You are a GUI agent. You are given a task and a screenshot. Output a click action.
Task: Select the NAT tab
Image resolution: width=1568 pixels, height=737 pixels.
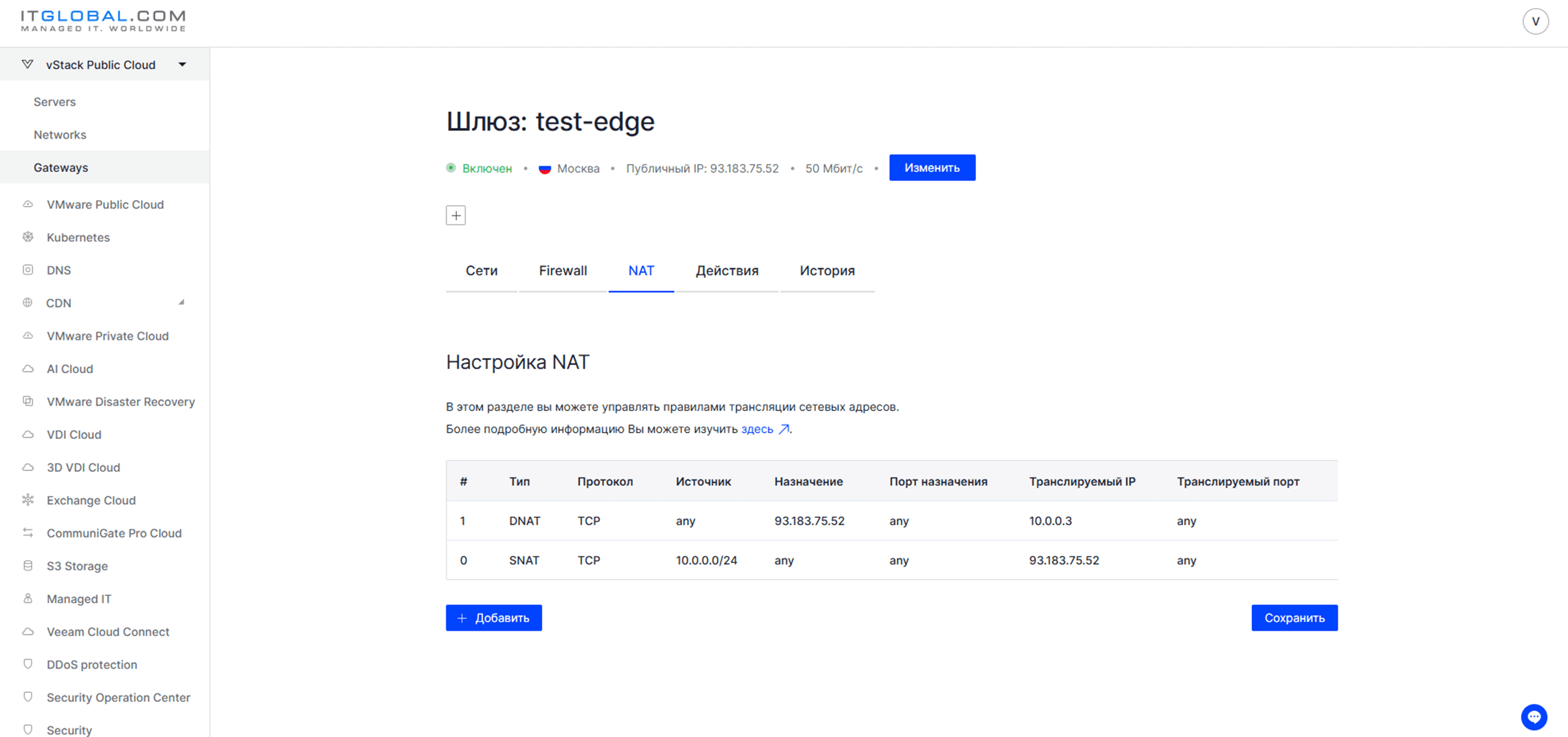pyautogui.click(x=641, y=271)
